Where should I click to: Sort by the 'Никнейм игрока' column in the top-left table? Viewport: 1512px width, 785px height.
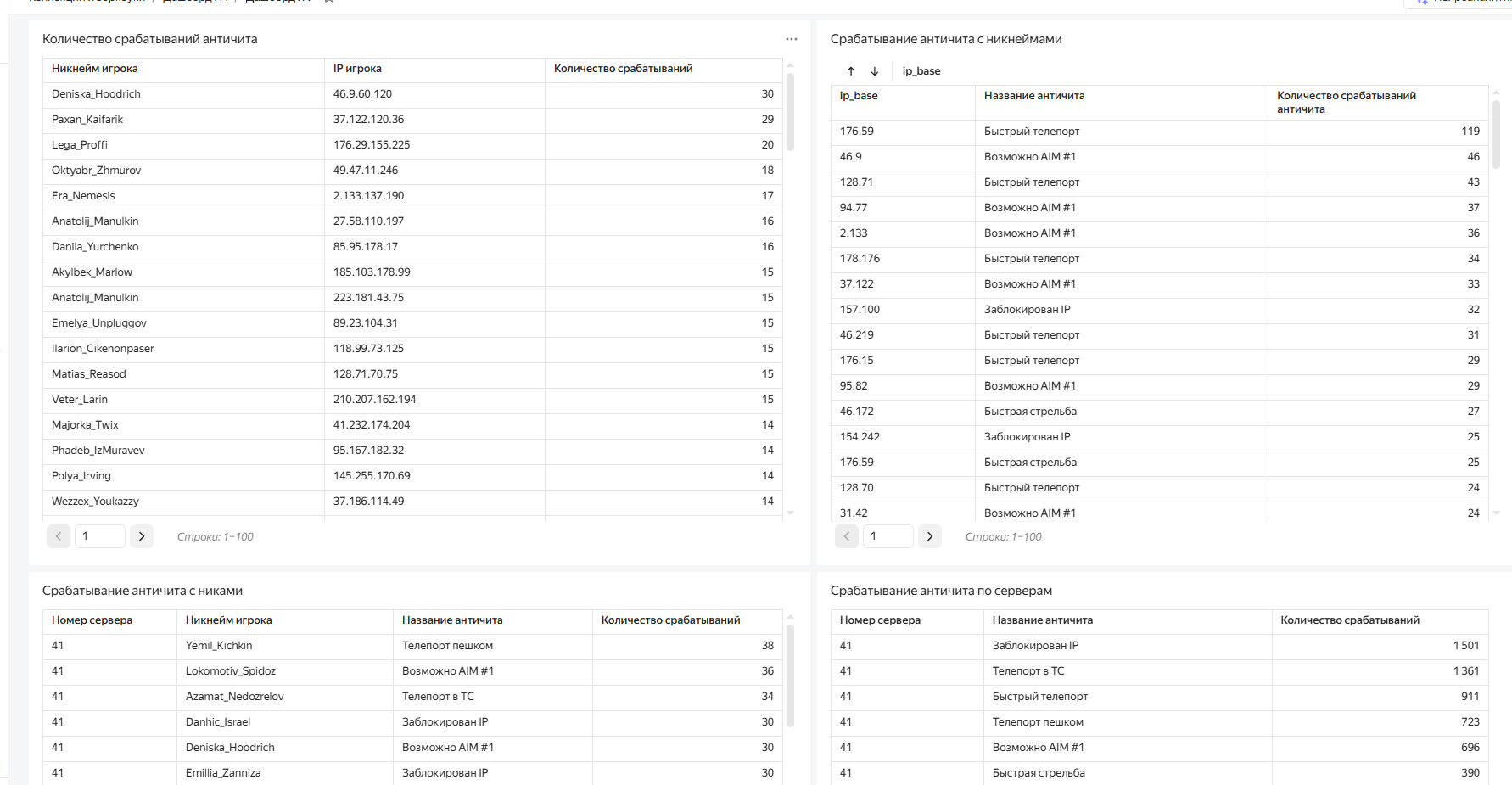tap(95, 69)
